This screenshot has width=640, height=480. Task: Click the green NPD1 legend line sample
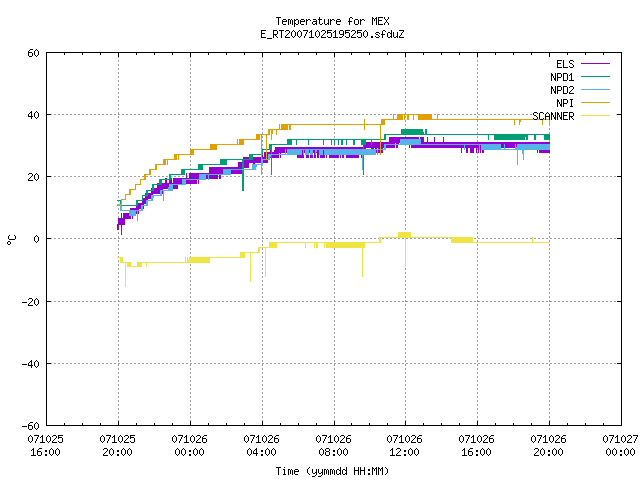(595, 77)
